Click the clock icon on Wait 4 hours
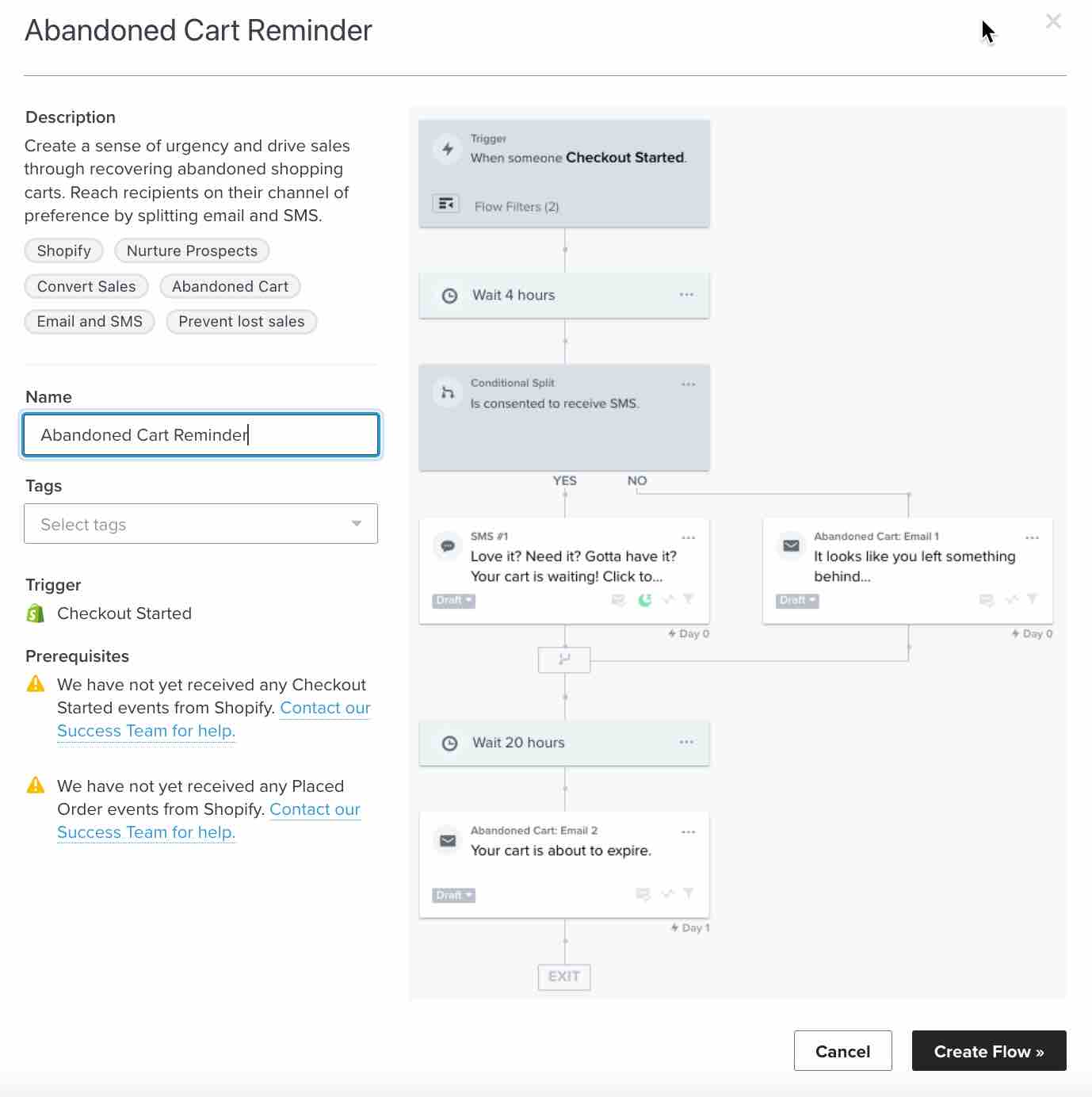Screen dimensions: 1092x1097 click(x=450, y=295)
